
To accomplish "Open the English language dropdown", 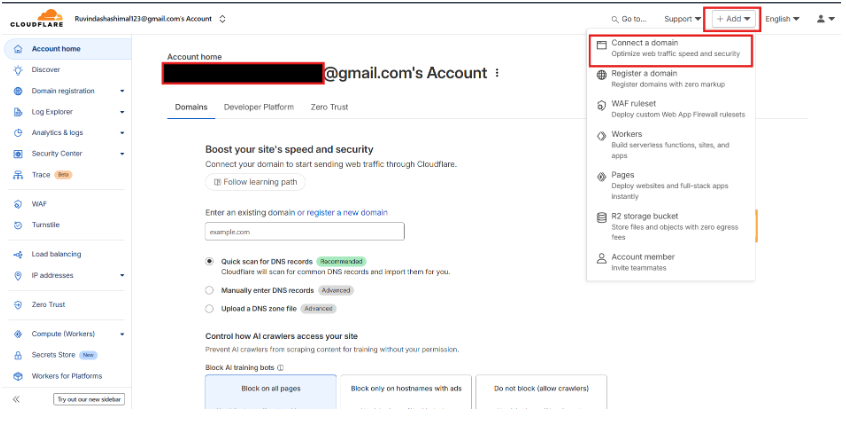I will click(x=782, y=19).
